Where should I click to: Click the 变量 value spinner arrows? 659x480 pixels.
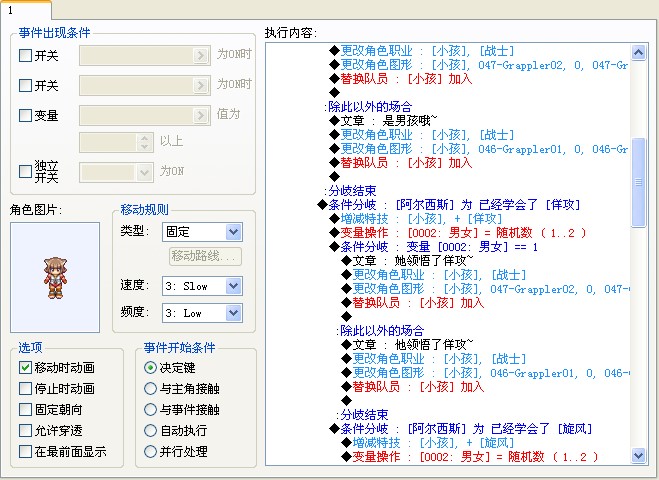(145, 142)
